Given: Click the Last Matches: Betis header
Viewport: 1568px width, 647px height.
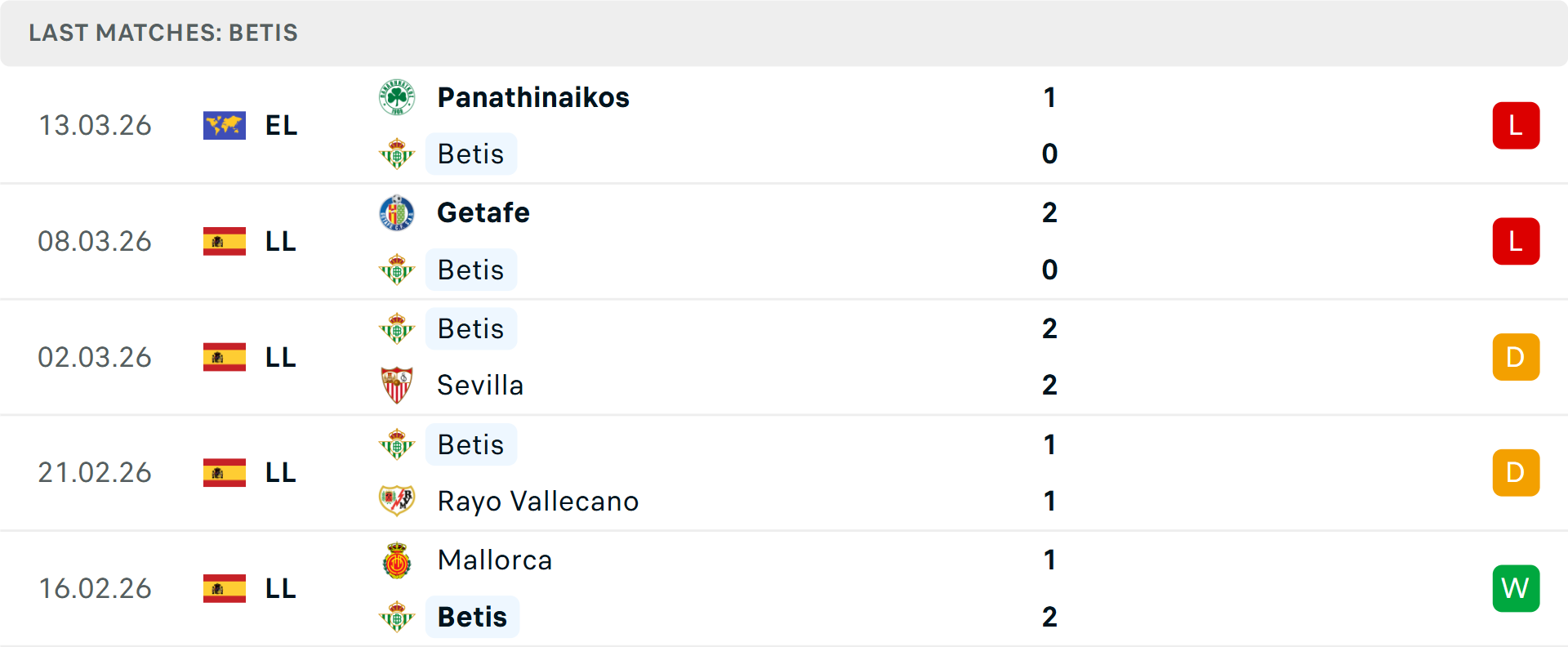Looking at the screenshot, I should click(x=163, y=33).
